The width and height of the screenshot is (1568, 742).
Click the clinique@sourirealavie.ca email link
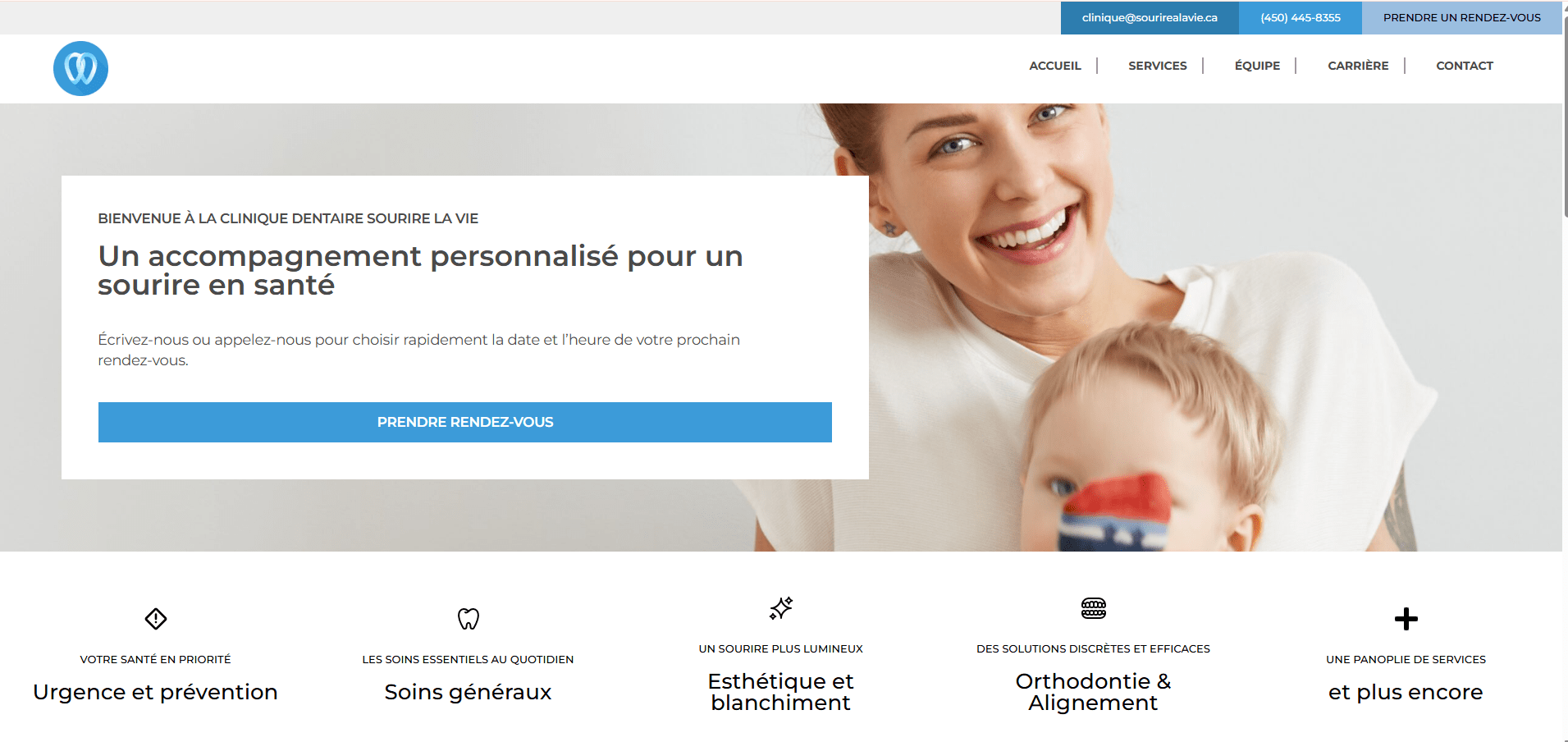tap(1150, 18)
